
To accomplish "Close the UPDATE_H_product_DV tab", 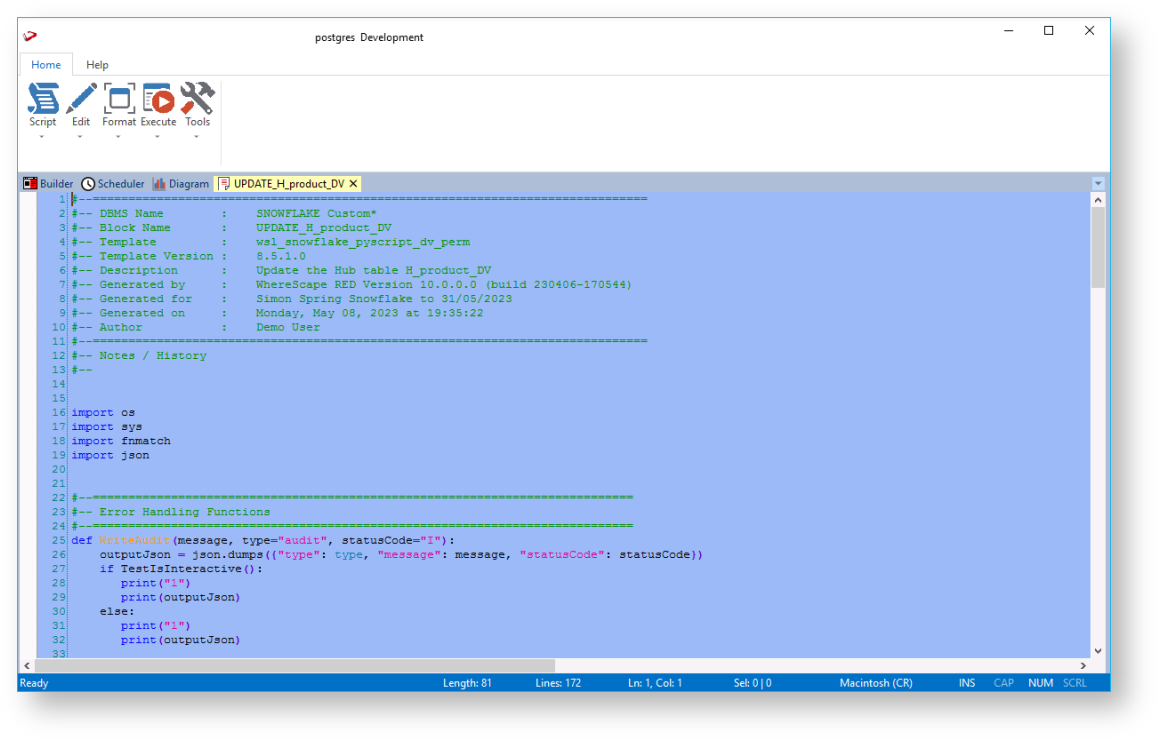I will pos(353,184).
